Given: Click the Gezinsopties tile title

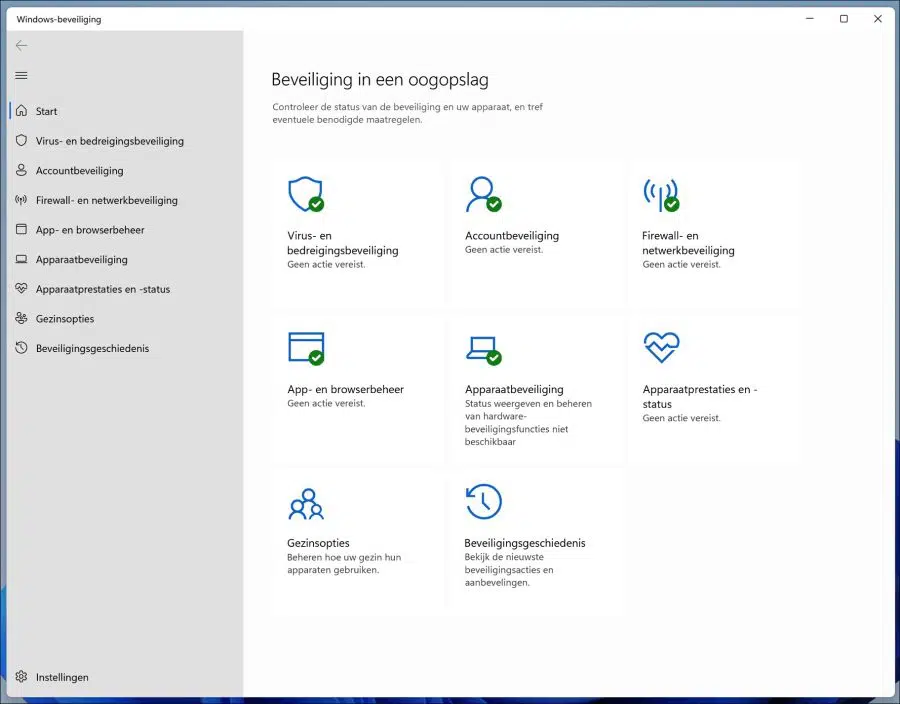Looking at the screenshot, I should point(318,543).
